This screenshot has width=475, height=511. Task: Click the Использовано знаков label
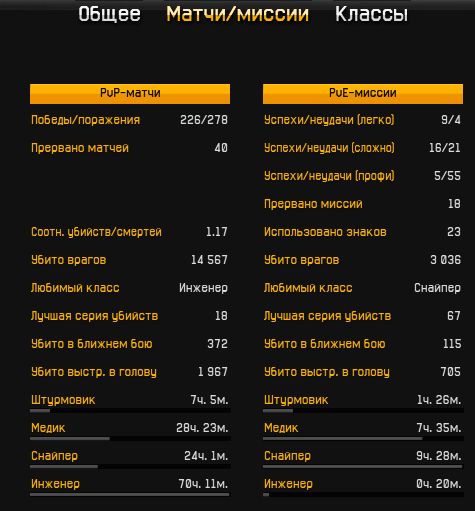[x=325, y=232]
